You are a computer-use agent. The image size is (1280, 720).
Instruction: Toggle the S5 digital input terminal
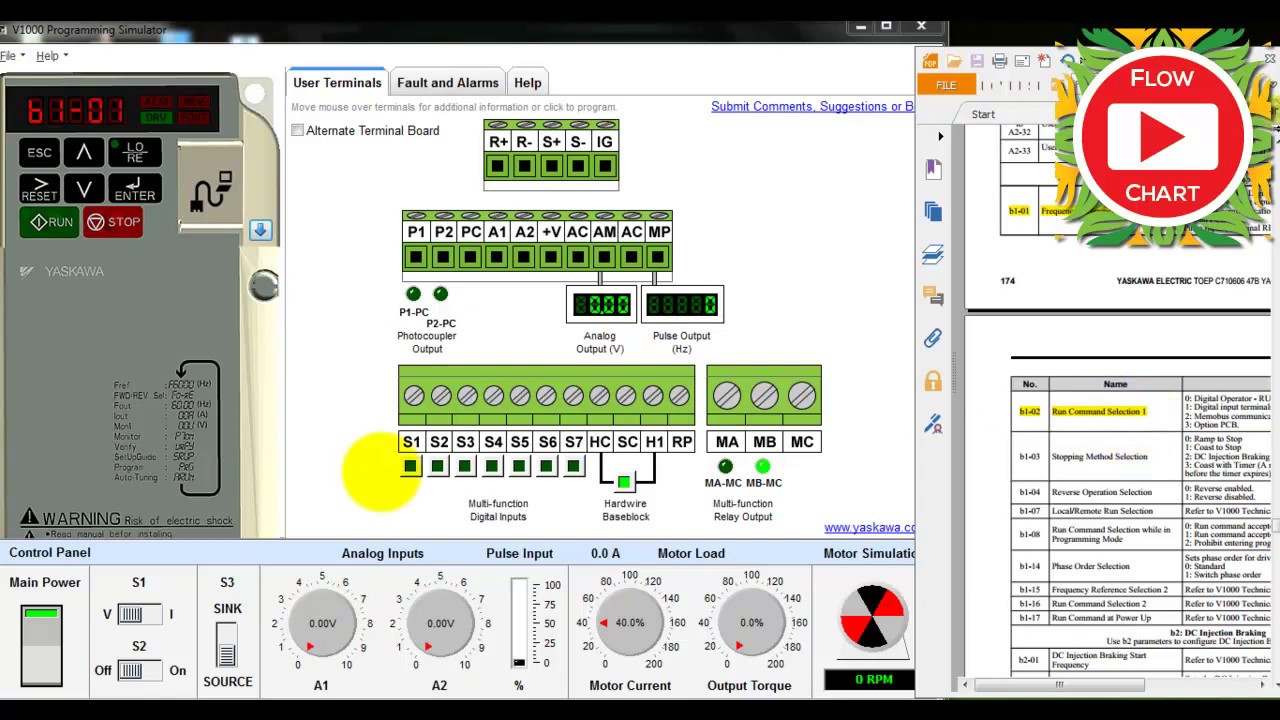(518, 466)
